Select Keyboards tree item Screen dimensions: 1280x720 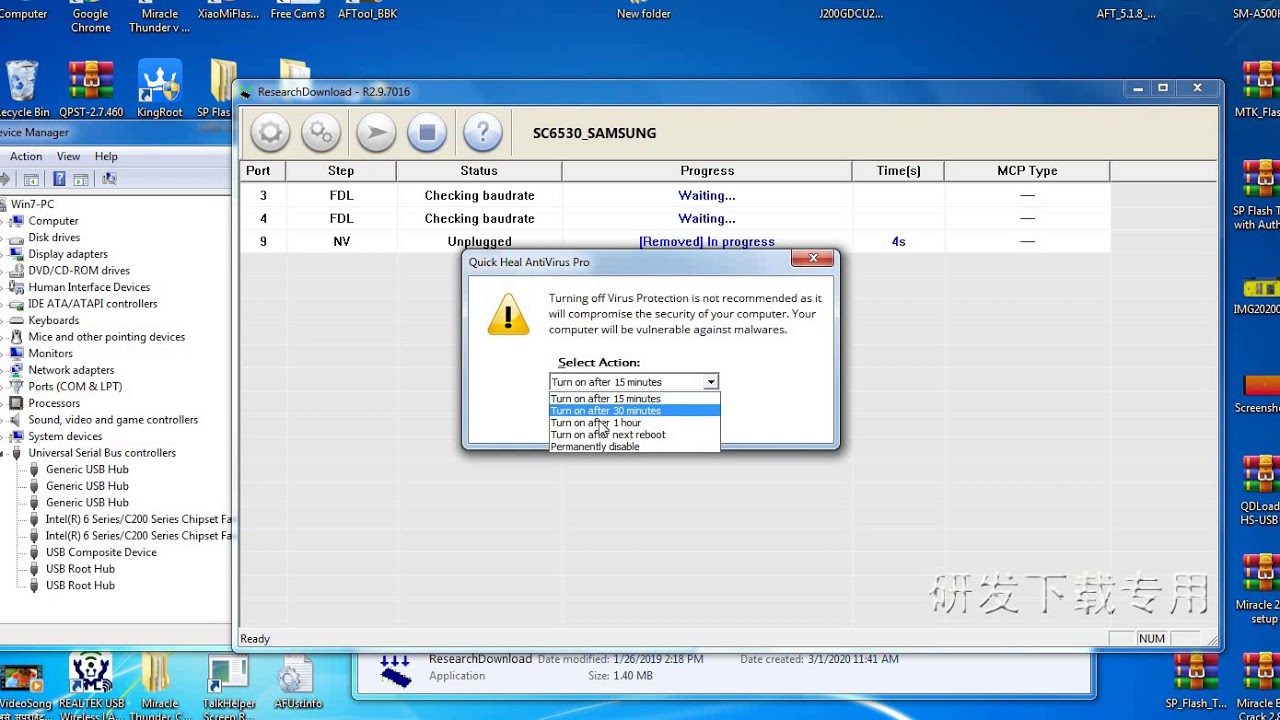click(54, 320)
